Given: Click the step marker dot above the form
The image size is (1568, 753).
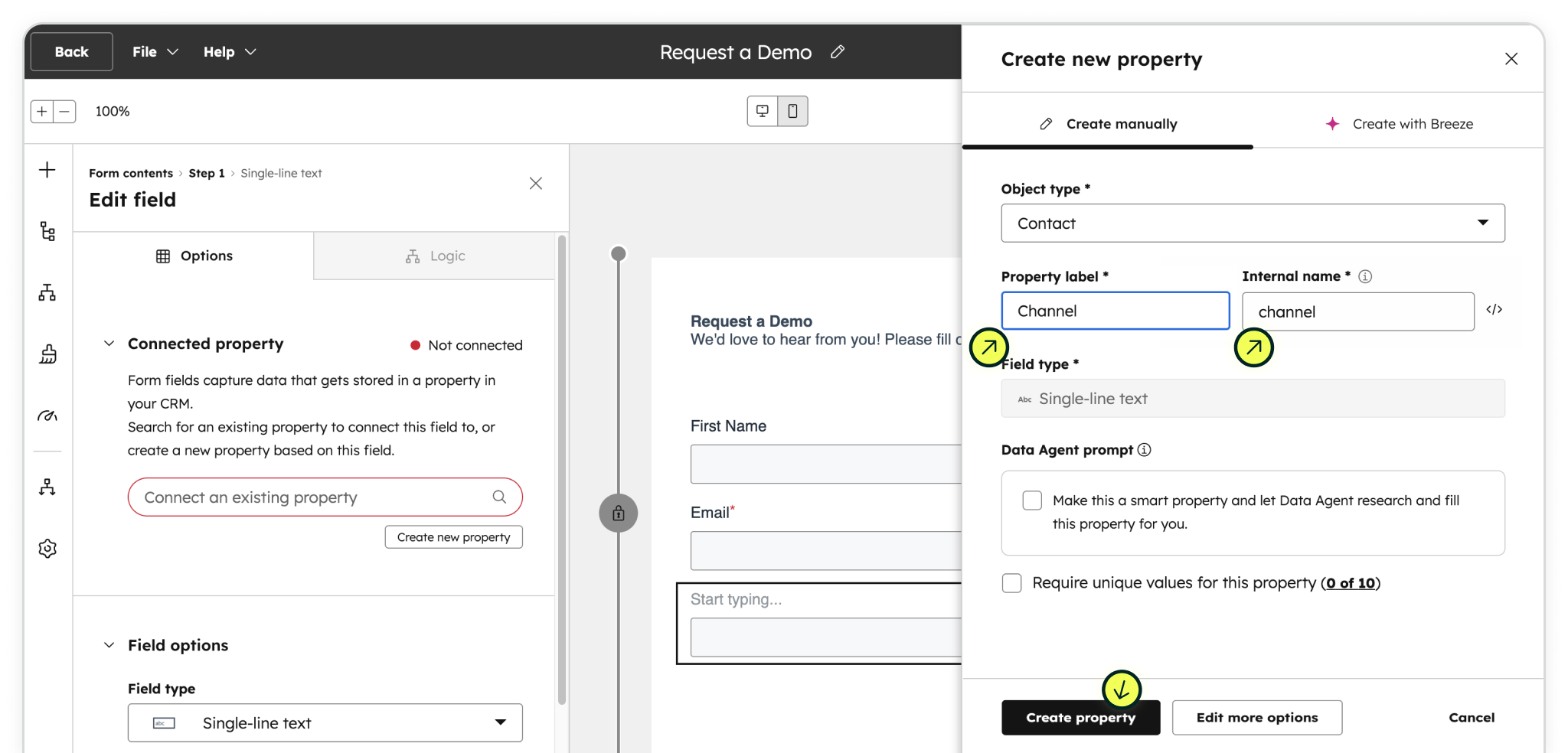Looking at the screenshot, I should click(x=619, y=253).
